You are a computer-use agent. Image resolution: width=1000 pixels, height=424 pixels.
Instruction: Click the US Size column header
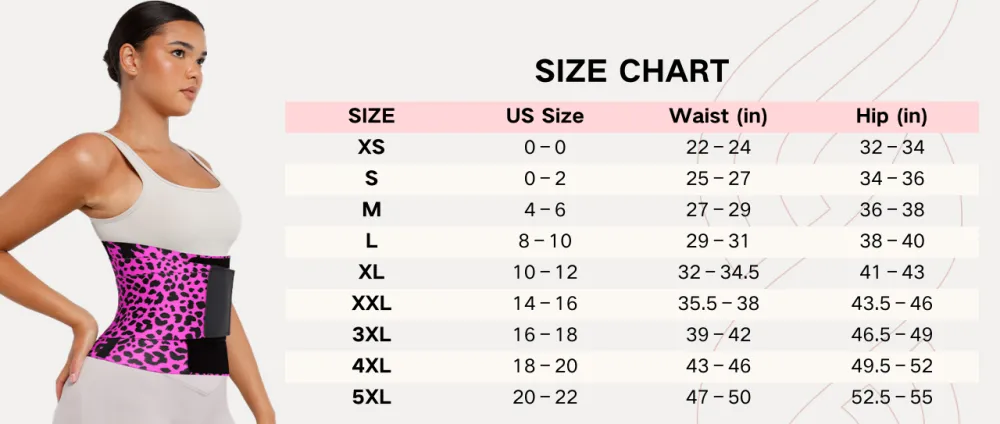pyautogui.click(x=545, y=116)
